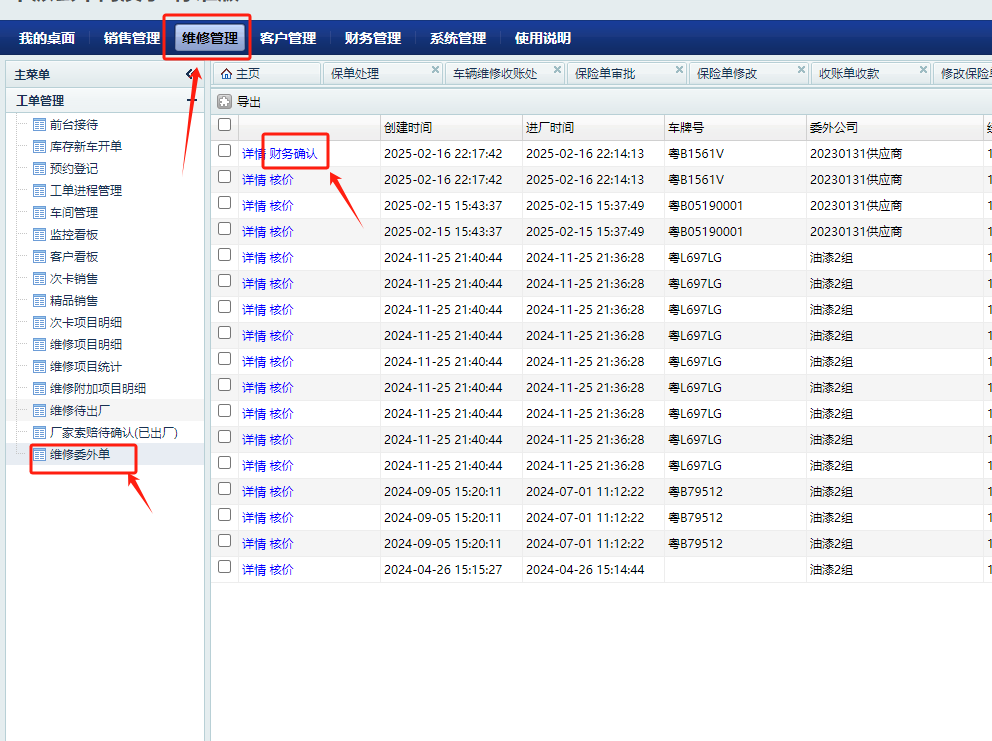Open the 财务管理 menu
This screenshot has width=992, height=741.
pyautogui.click(x=372, y=38)
